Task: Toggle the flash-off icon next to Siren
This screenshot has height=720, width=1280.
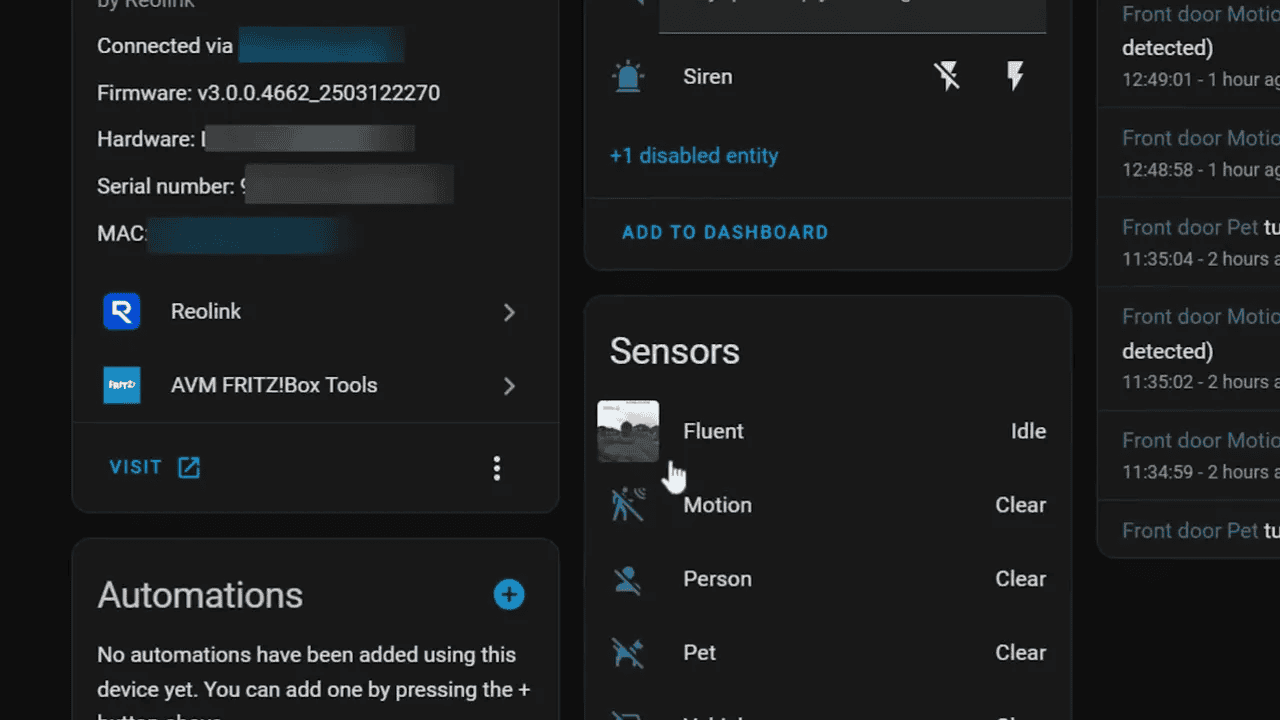Action: pyautogui.click(x=947, y=75)
